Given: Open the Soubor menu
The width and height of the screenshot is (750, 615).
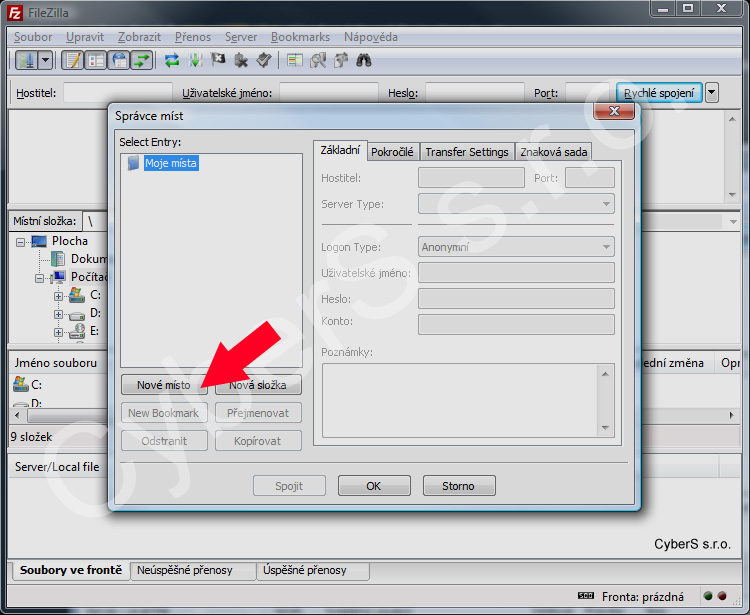Looking at the screenshot, I should point(33,37).
